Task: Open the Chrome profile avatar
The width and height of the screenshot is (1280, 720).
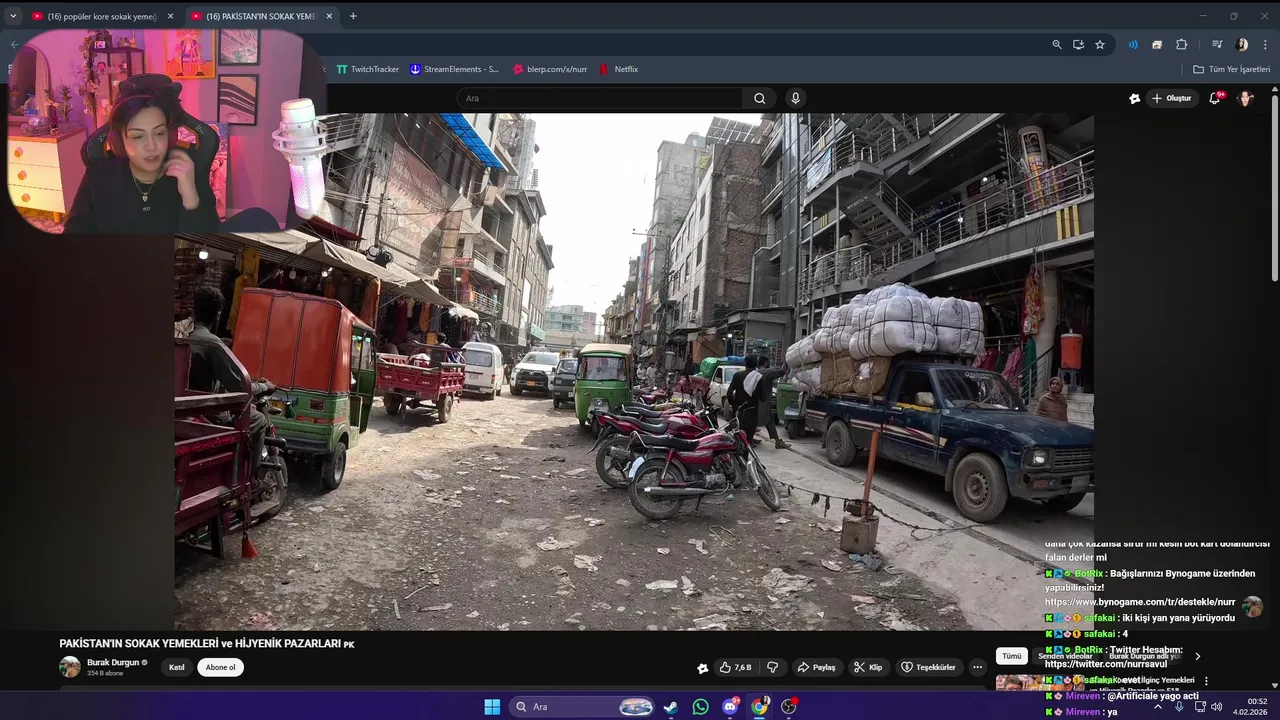Action: pyautogui.click(x=1242, y=44)
